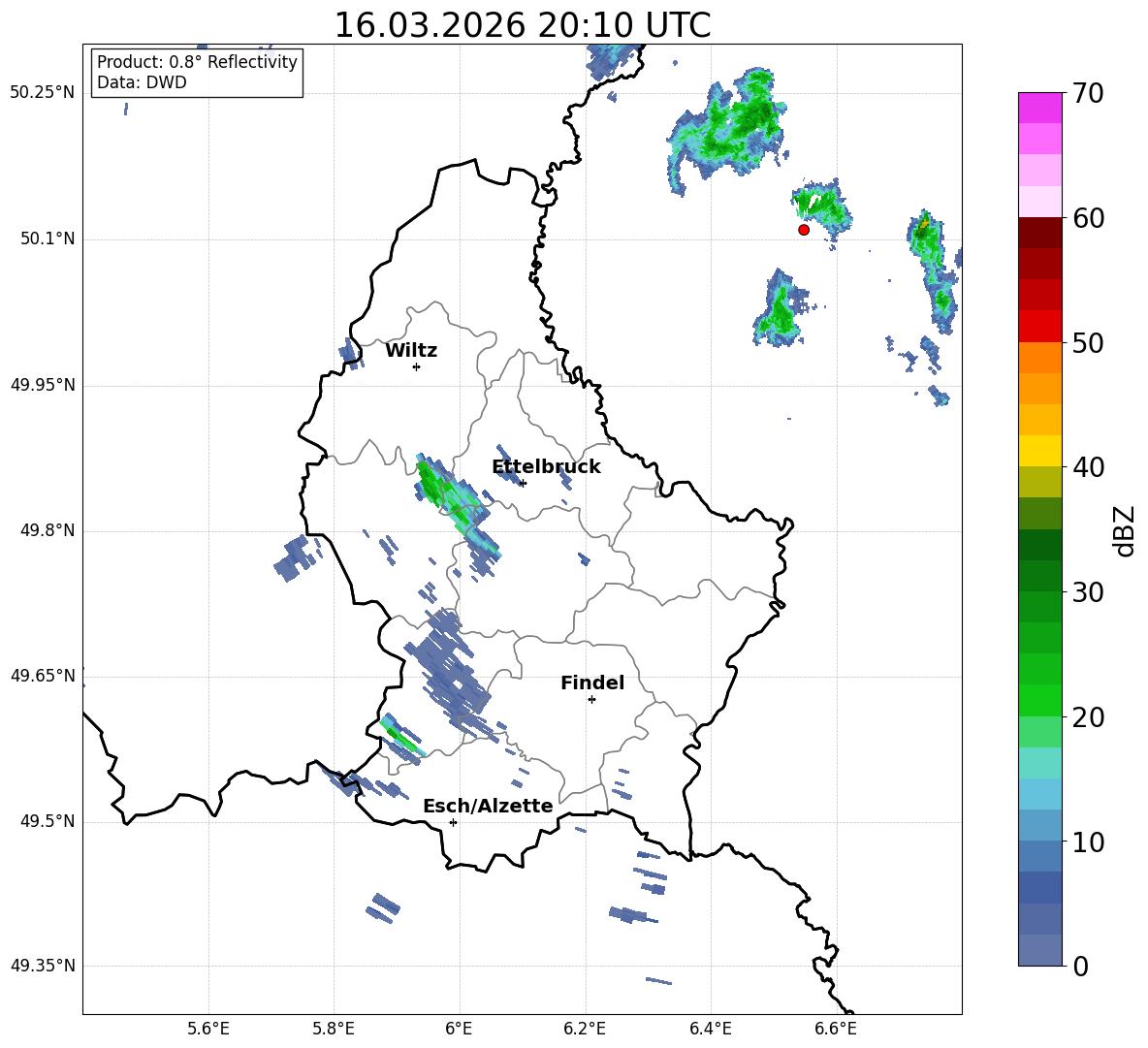Click the dark blue 0 dBZ colorbar segment
Screen dimensions: 1148x1048
1039,950
